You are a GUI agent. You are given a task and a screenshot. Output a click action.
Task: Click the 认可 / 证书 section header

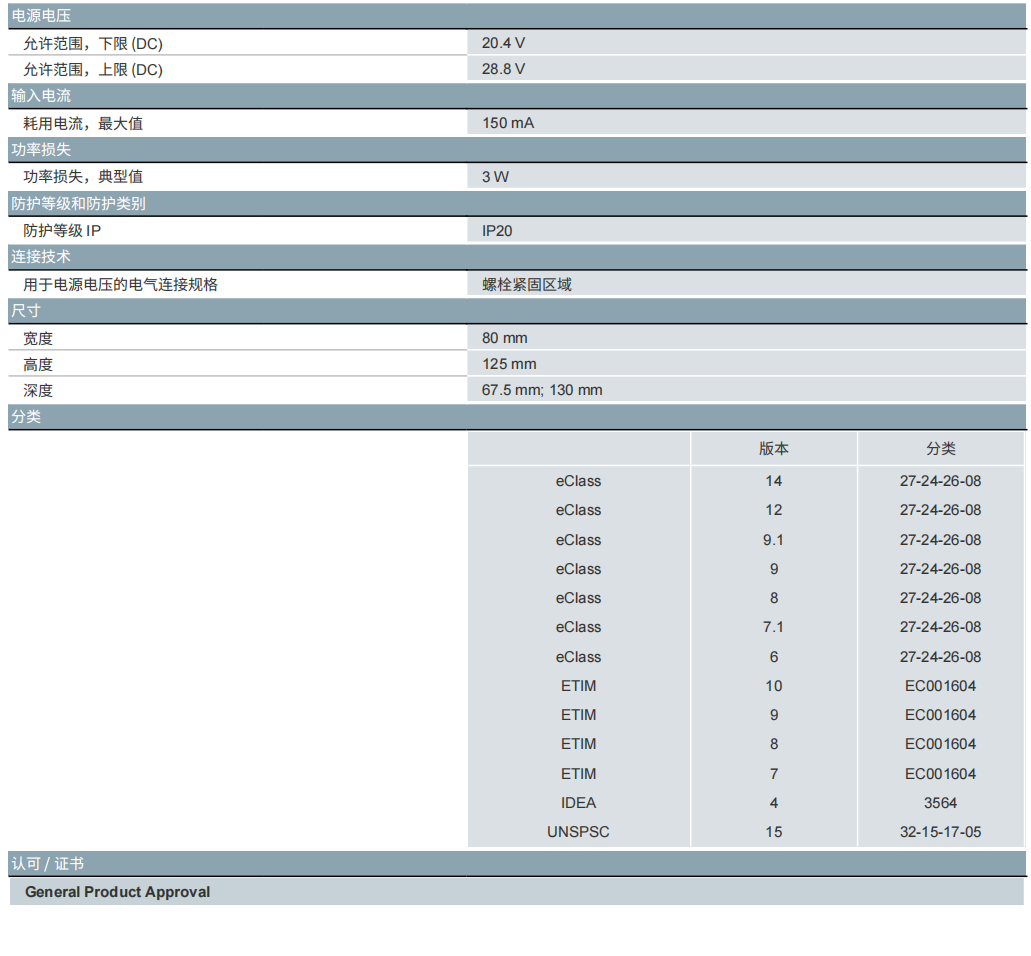click(48, 864)
